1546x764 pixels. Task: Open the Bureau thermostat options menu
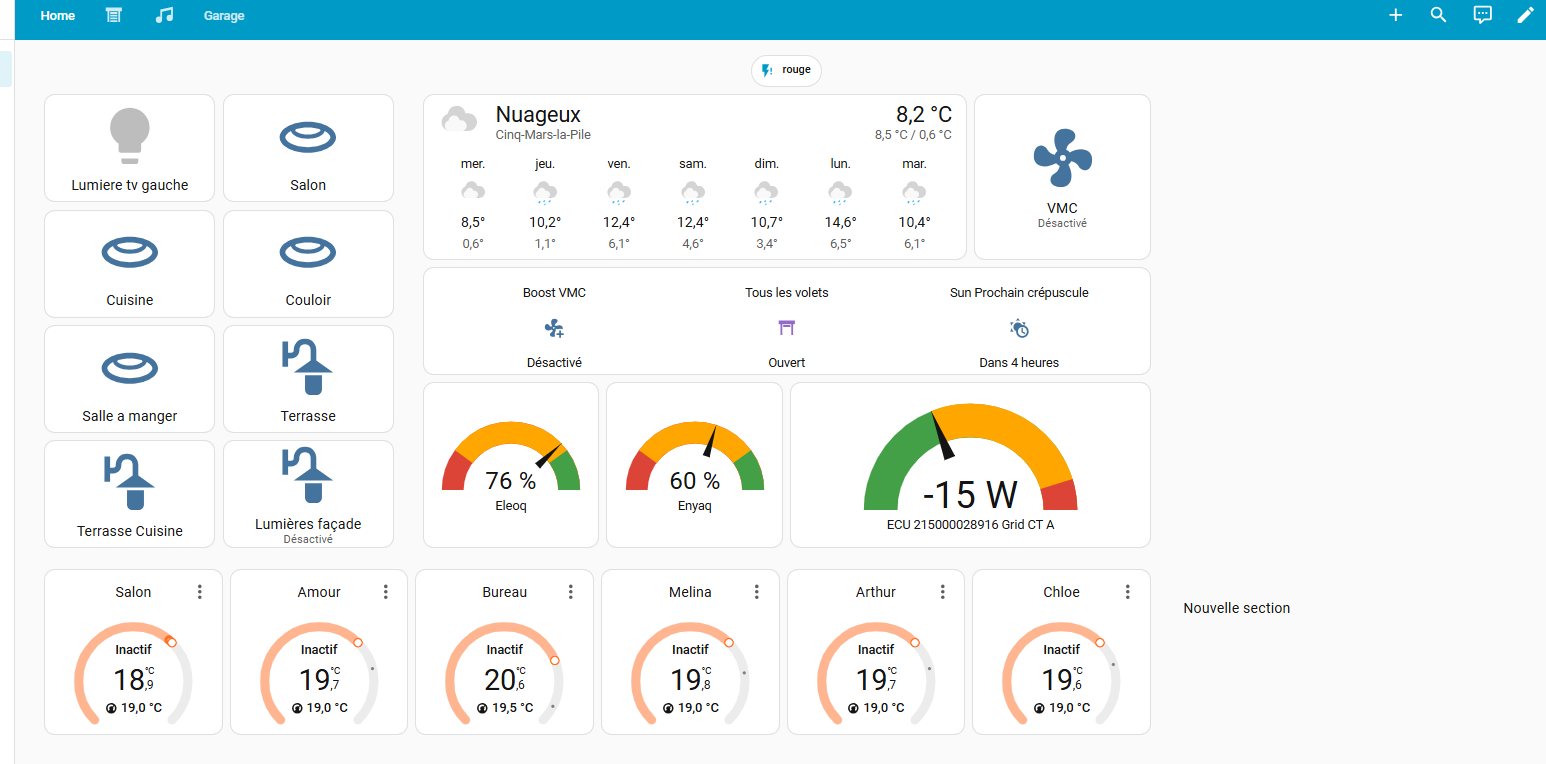point(571,592)
